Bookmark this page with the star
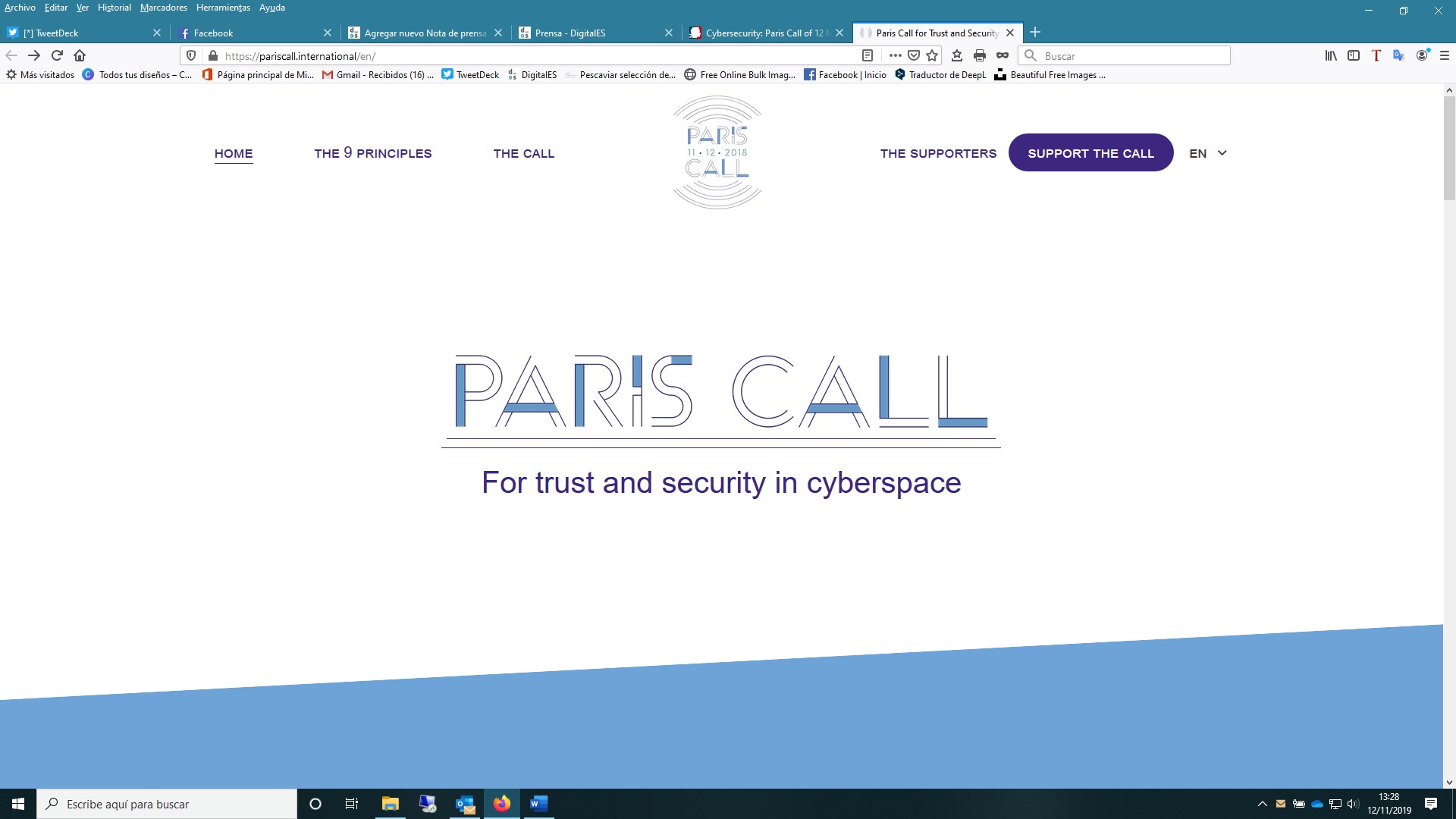The height and width of the screenshot is (819, 1456). 932,55
